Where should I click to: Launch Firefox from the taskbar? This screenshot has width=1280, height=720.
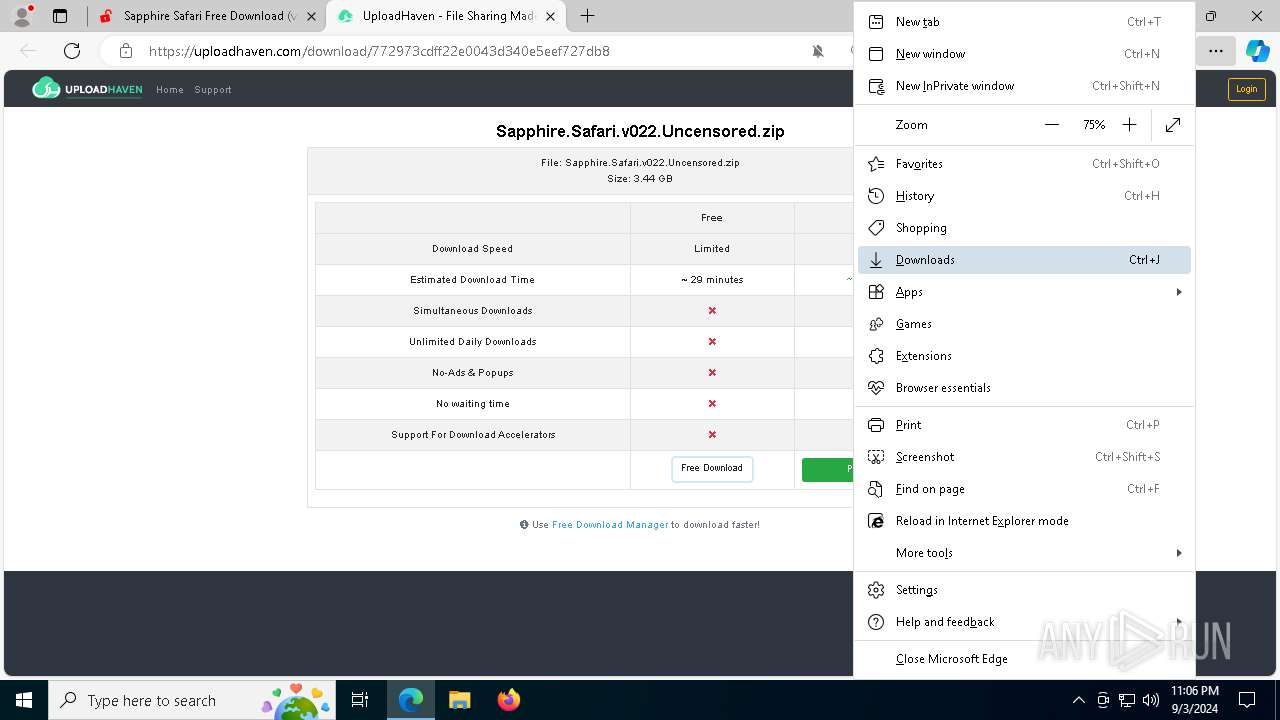tap(508, 700)
